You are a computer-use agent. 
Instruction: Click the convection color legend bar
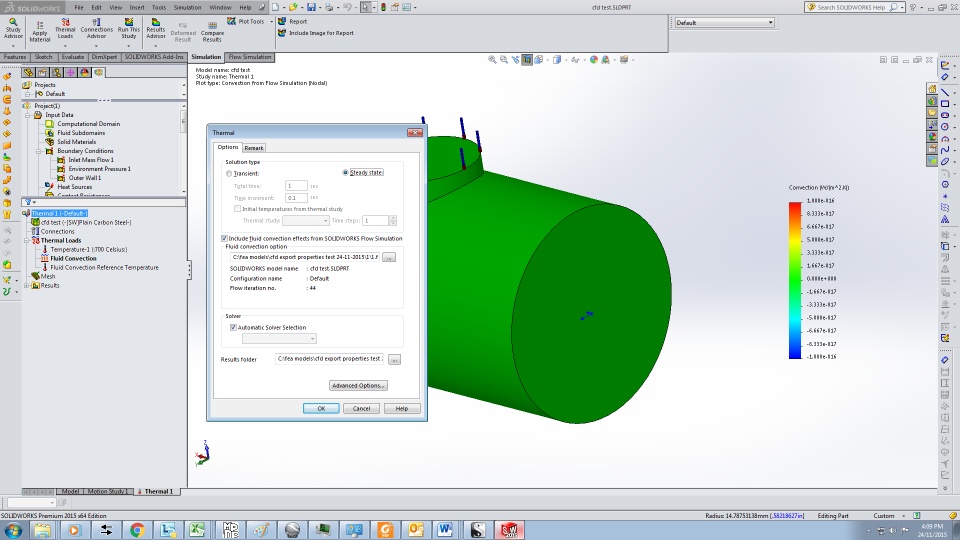click(795, 280)
